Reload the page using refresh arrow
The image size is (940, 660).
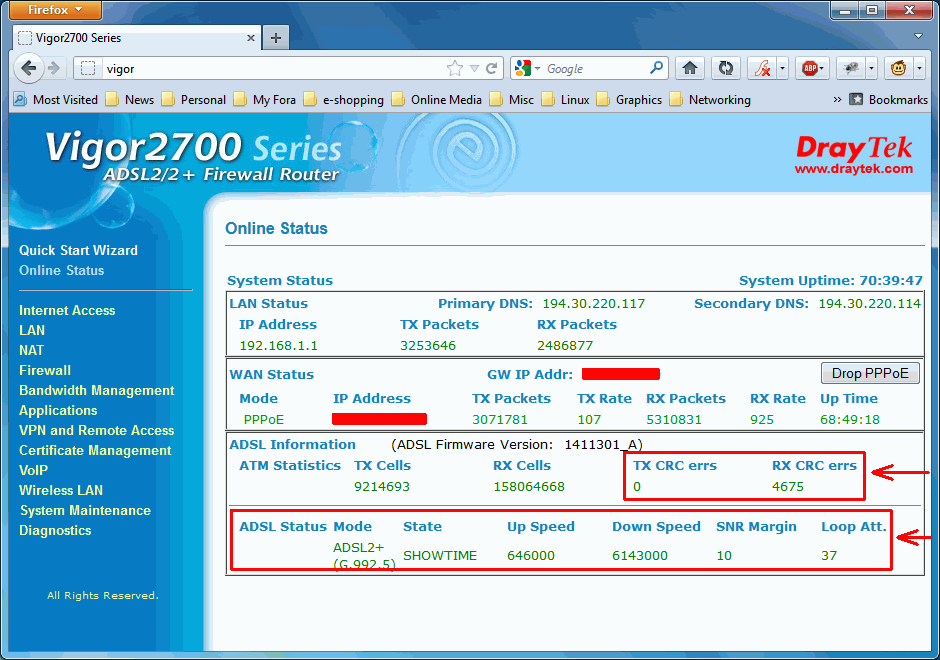(x=492, y=68)
